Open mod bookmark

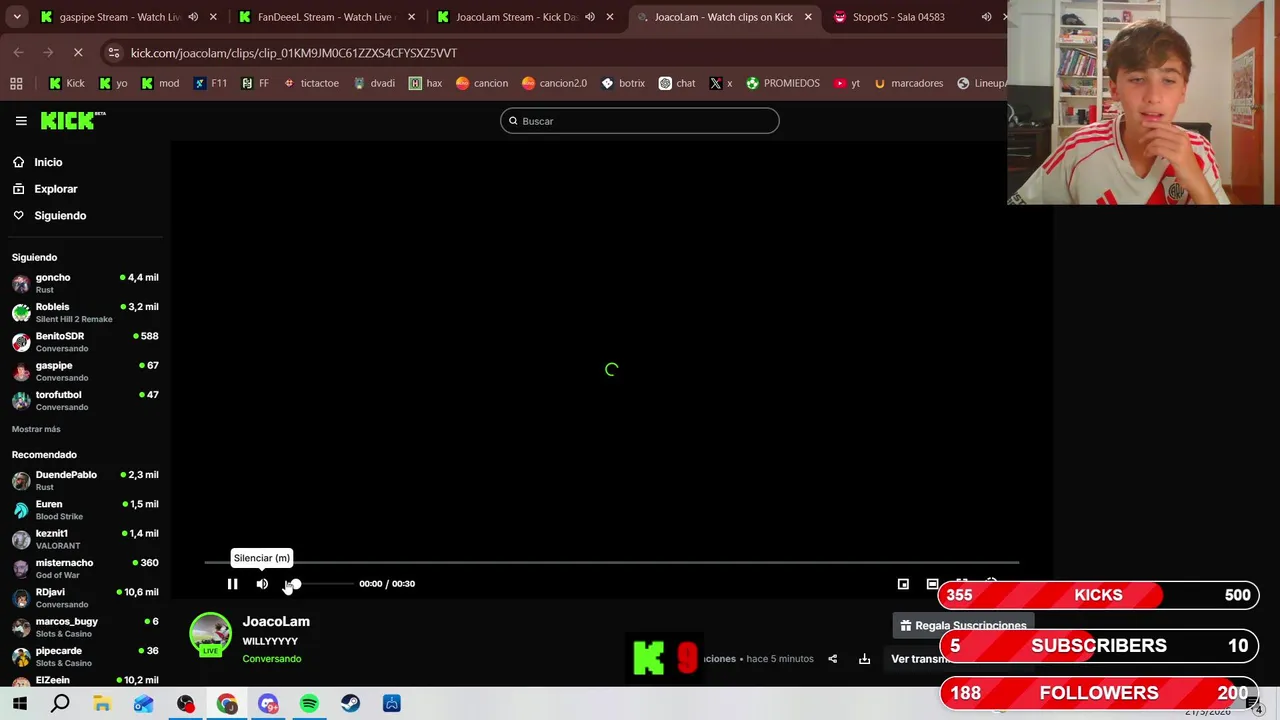[x=161, y=83]
